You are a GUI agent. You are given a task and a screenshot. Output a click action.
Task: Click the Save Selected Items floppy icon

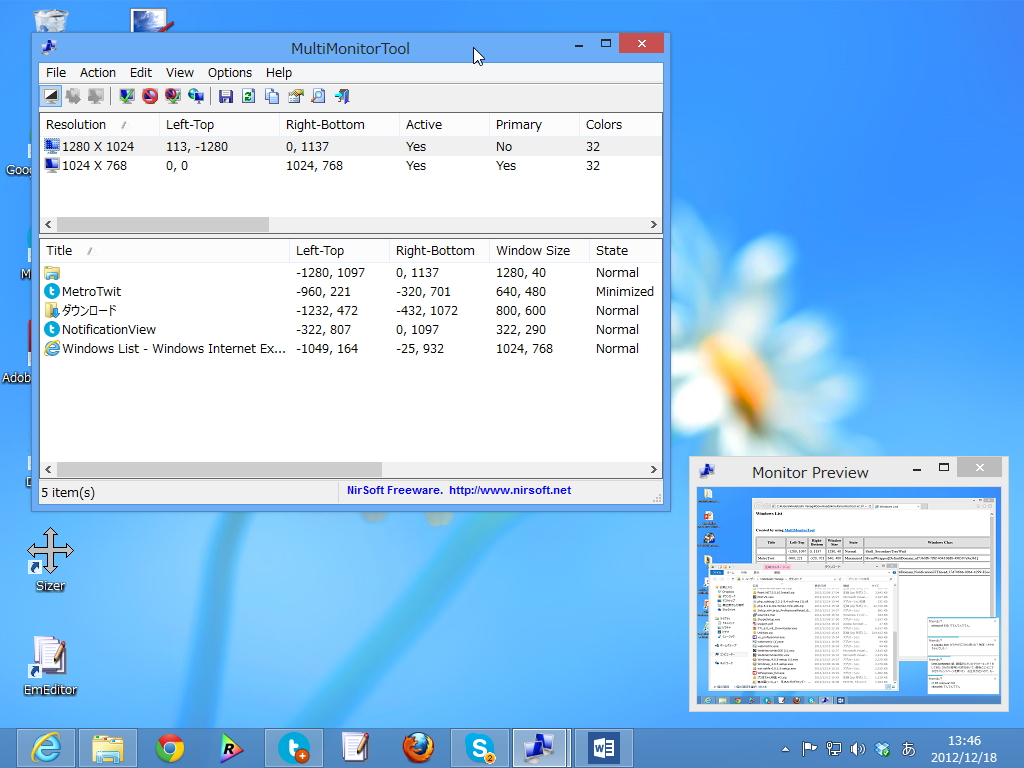tap(226, 96)
